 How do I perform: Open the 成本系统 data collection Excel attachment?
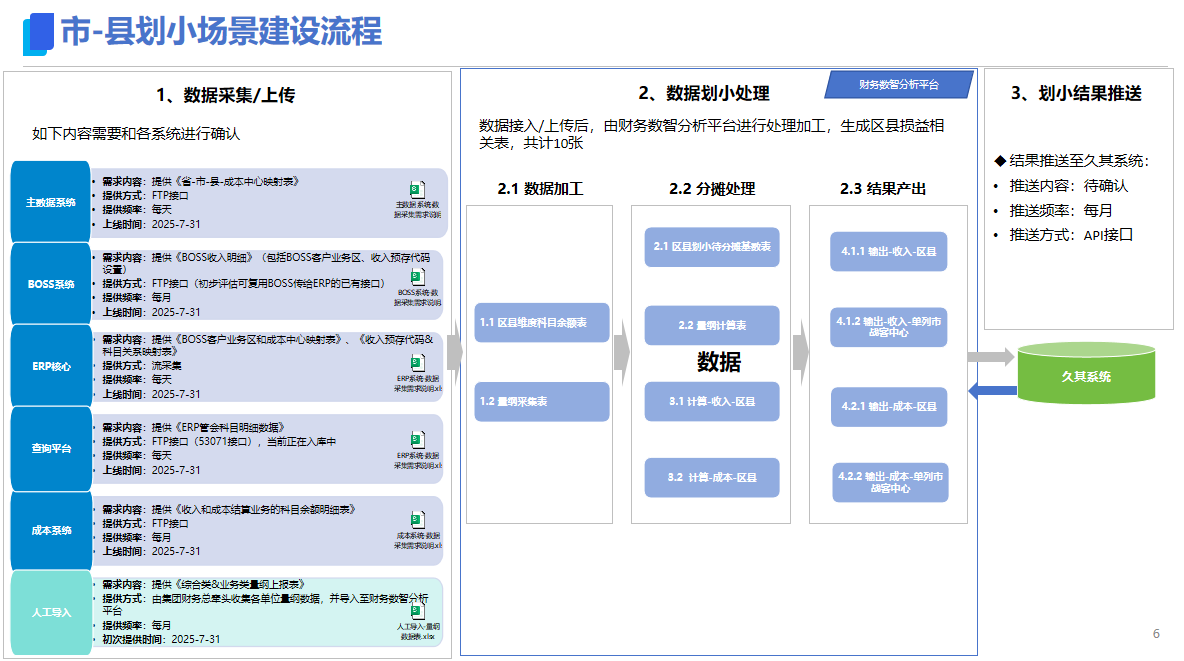click(418, 530)
